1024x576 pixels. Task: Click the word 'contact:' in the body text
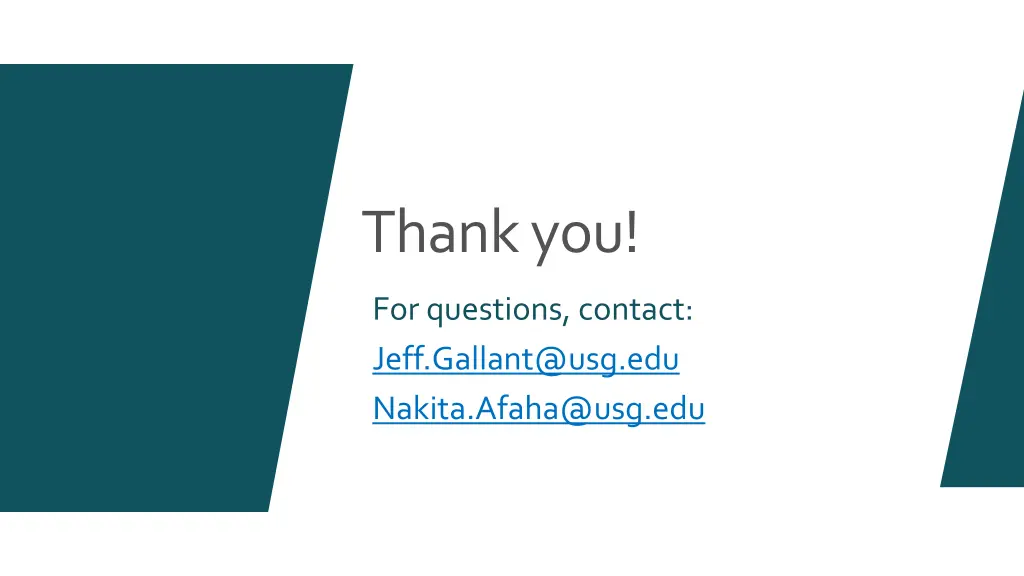(x=635, y=310)
